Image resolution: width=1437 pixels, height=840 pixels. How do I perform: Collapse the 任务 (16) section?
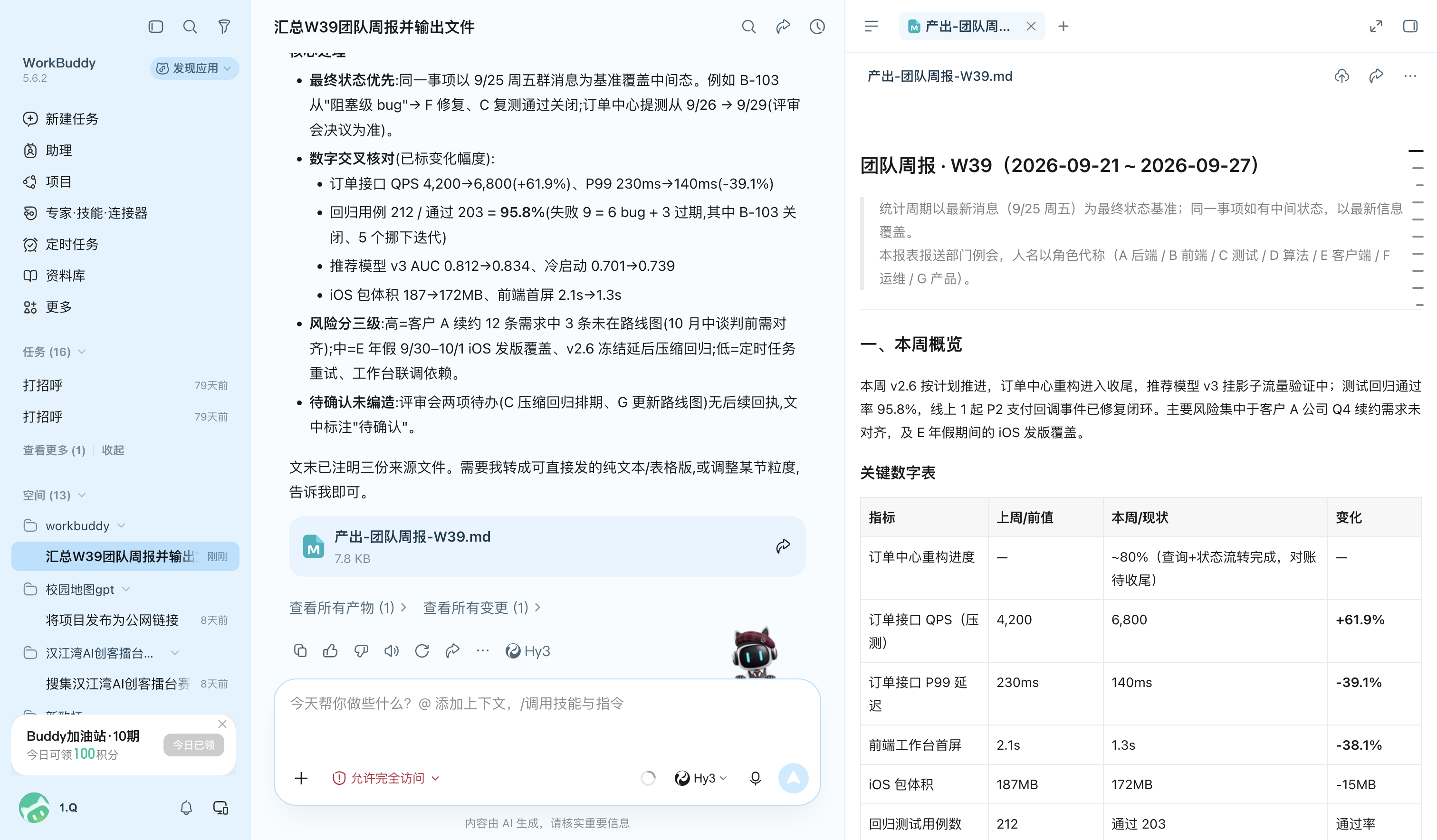(x=54, y=351)
